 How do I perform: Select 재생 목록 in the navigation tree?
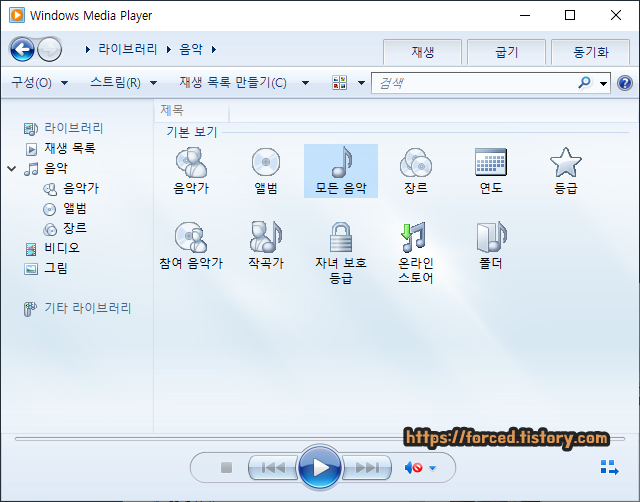coord(60,149)
